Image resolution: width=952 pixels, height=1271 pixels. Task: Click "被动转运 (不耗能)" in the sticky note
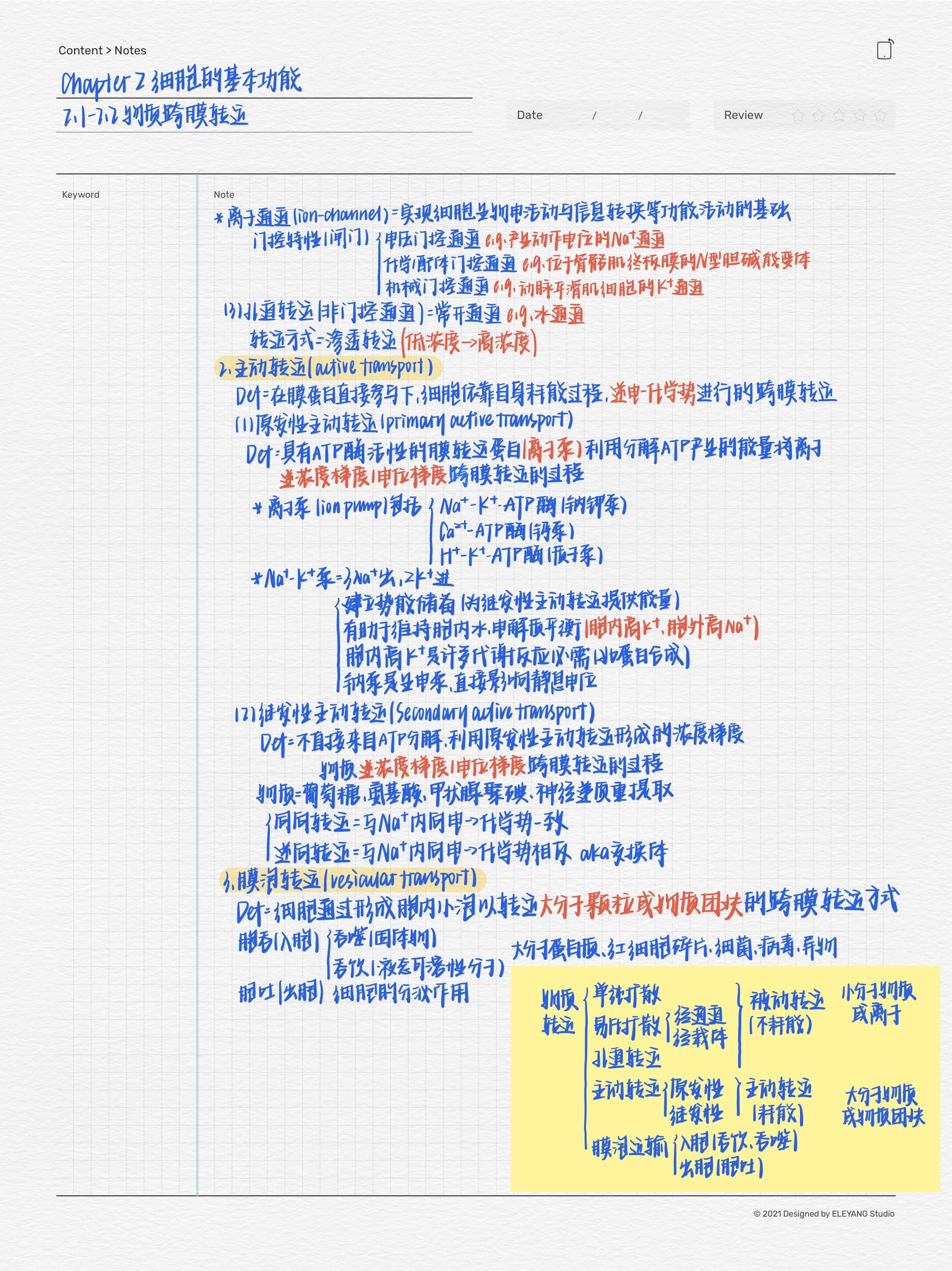(x=786, y=1012)
